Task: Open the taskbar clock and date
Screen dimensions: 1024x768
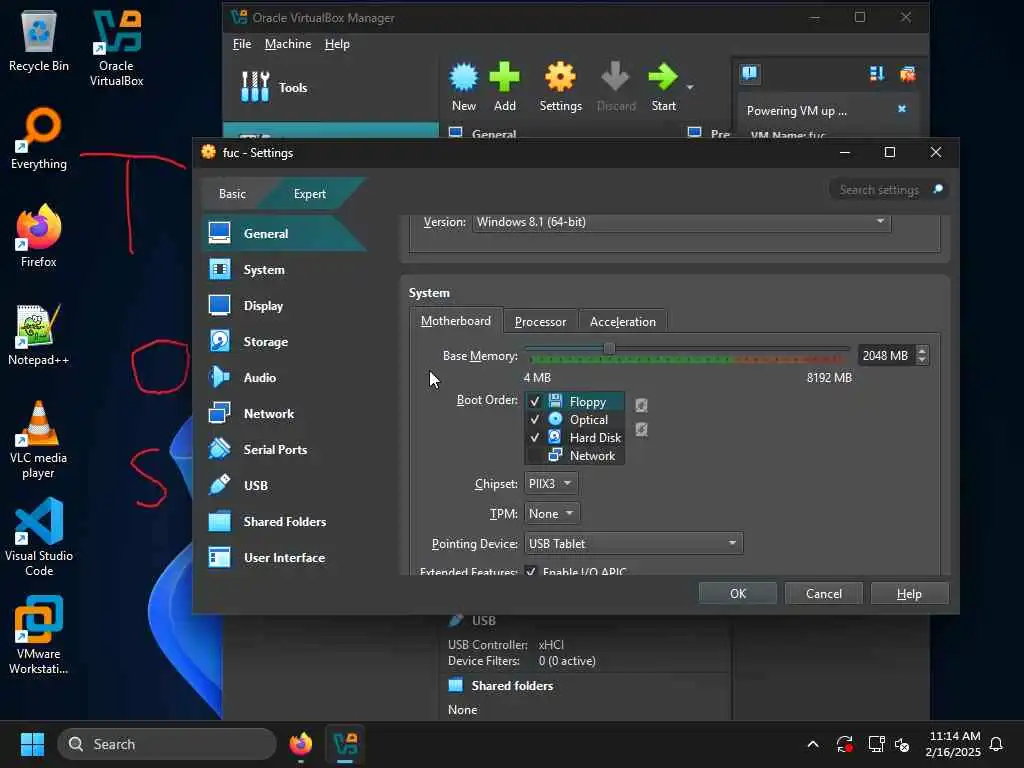Action: (953, 744)
